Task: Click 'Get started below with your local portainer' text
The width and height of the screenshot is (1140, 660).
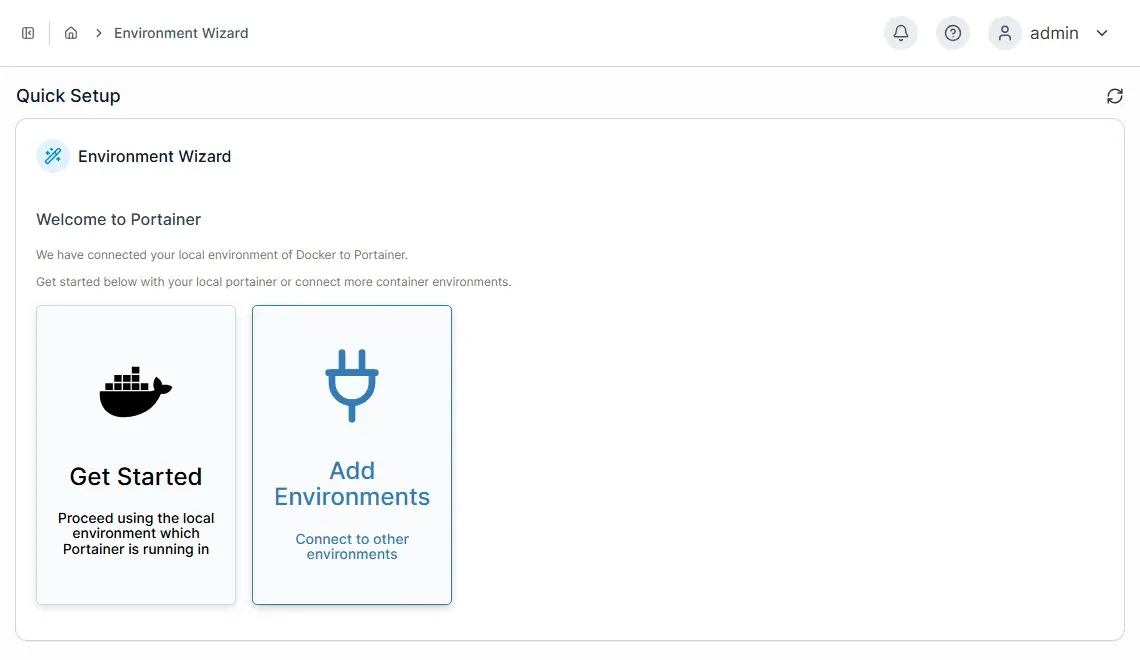Action: [x=273, y=281]
